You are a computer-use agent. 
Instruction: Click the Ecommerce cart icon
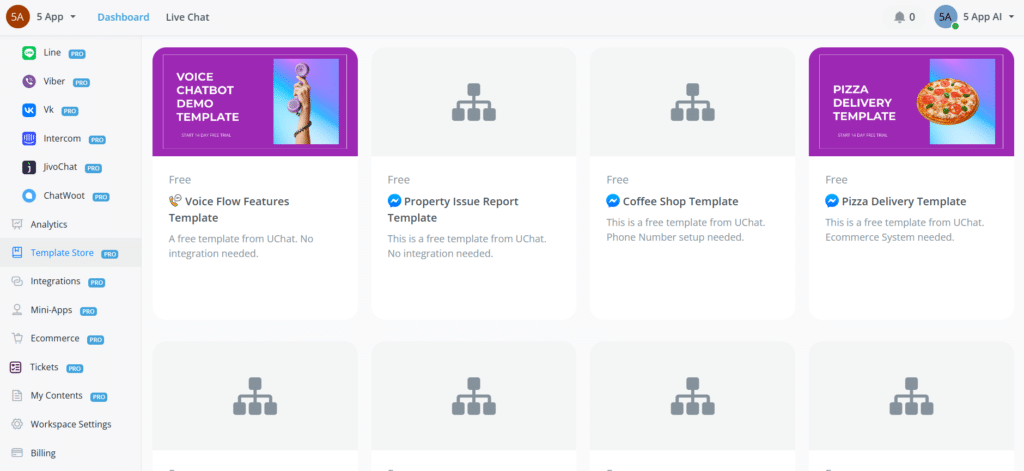coord(17,339)
